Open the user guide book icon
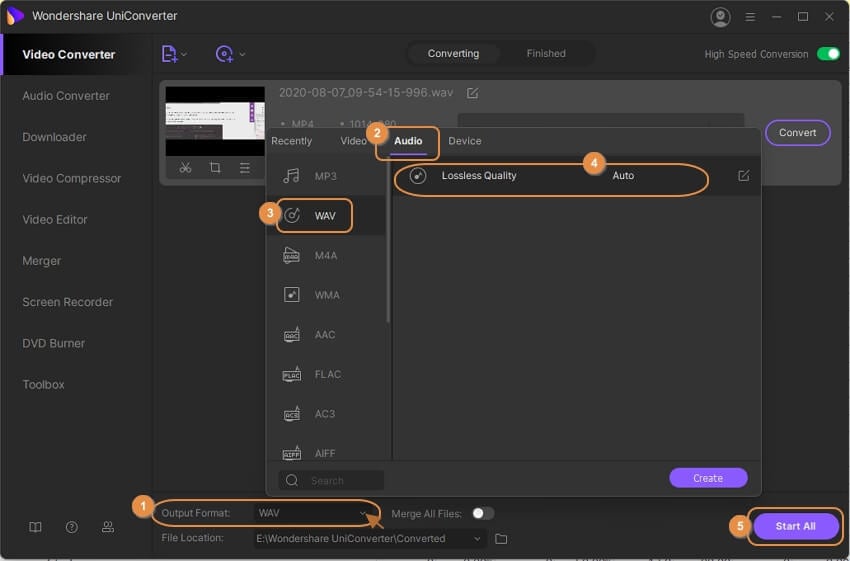 click(35, 527)
